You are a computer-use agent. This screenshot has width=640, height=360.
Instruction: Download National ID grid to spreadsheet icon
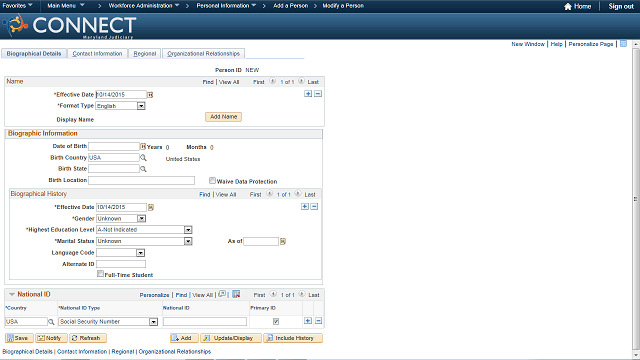tap(236, 294)
